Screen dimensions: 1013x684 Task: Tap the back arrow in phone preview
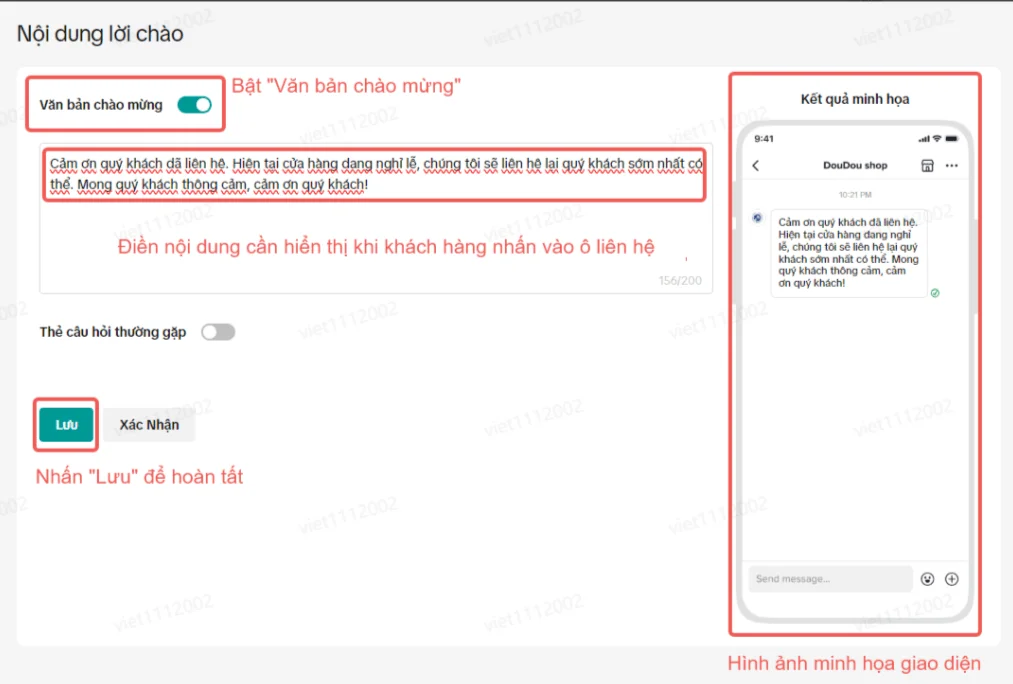point(756,165)
